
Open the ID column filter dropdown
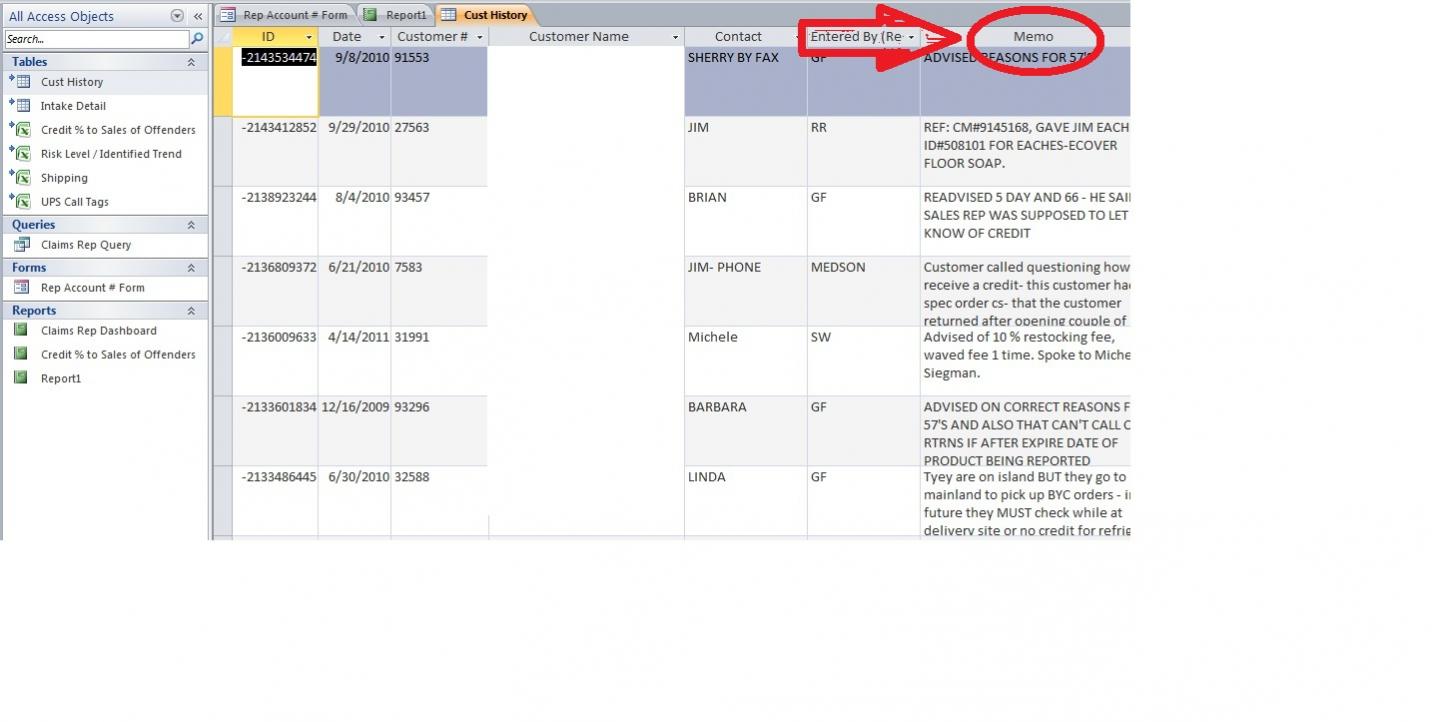click(309, 37)
